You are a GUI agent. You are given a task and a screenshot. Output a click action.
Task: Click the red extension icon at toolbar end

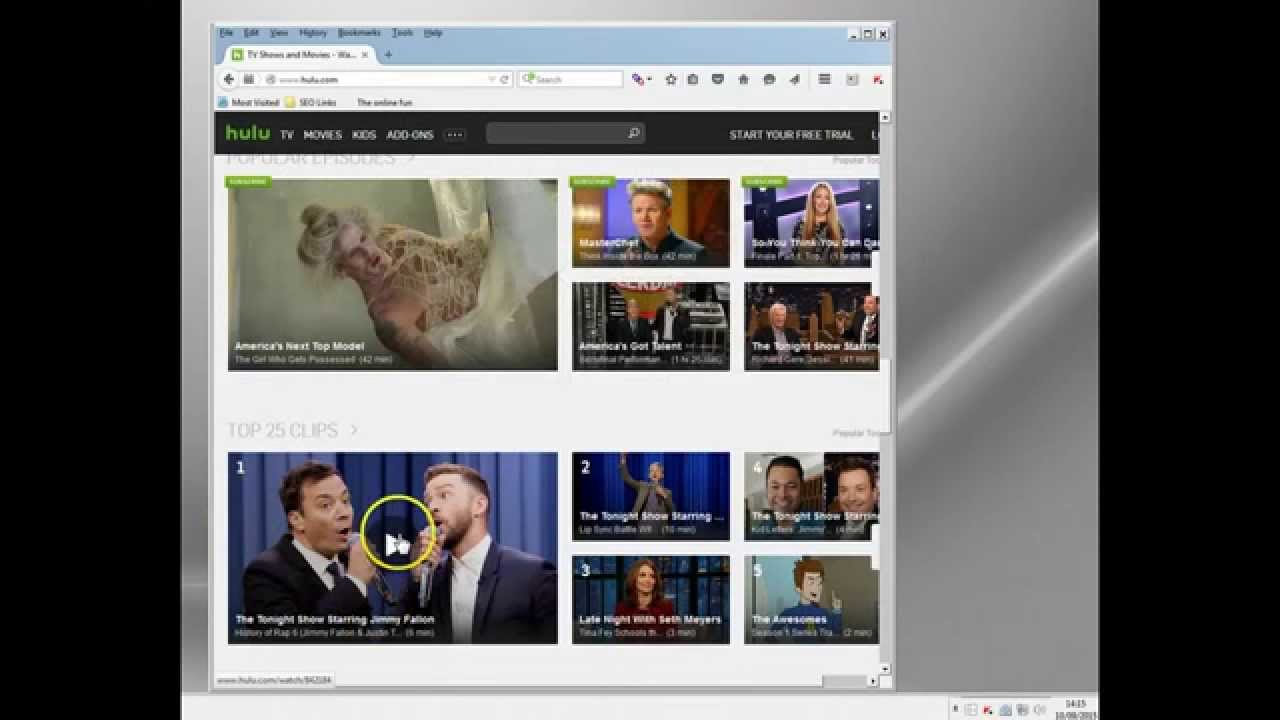[878, 79]
